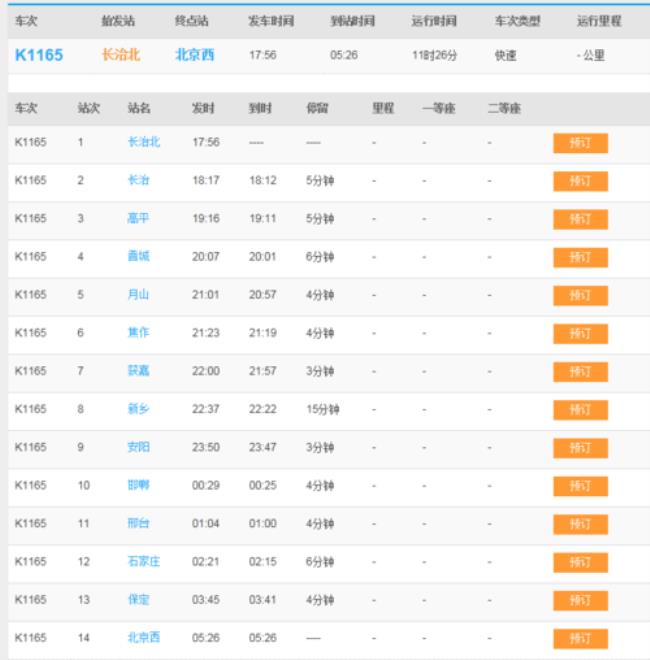The image size is (650, 660).
Task: Open the 邢台 station link
Action: 139,523
